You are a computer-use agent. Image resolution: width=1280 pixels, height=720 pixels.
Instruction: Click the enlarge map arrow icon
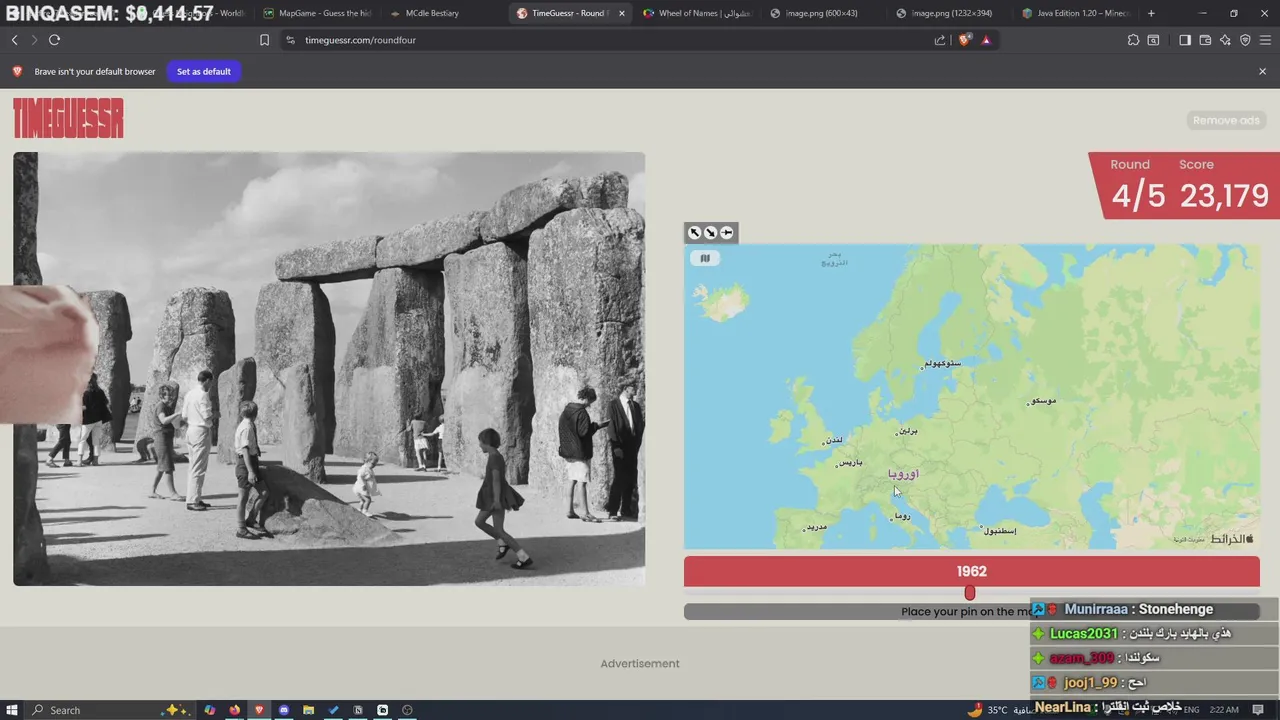tap(695, 233)
